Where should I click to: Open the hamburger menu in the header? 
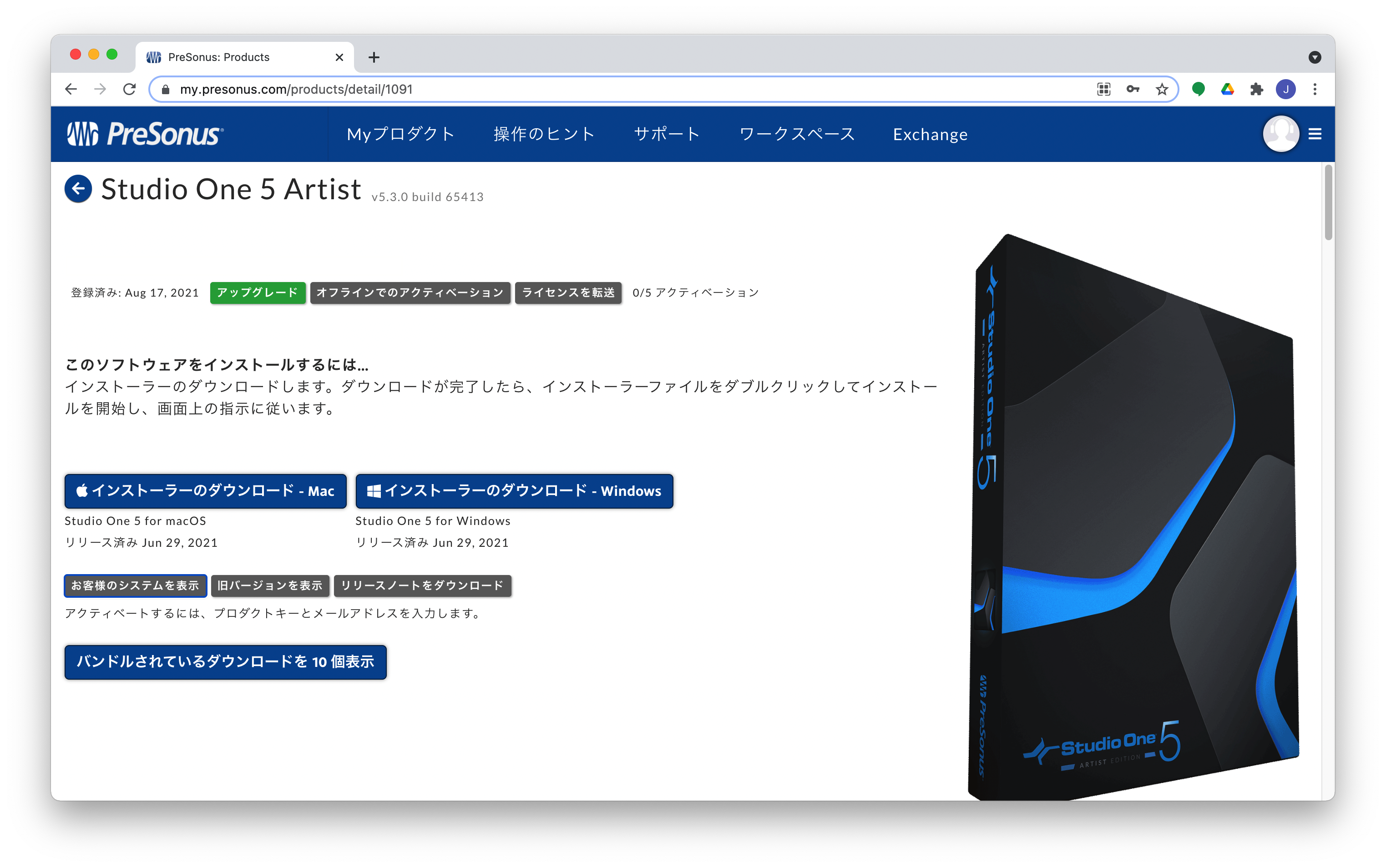[x=1315, y=134]
